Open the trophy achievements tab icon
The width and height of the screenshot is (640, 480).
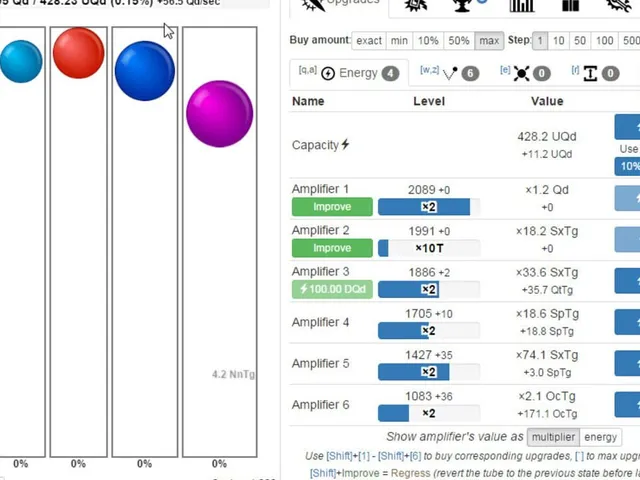[x=462, y=5]
